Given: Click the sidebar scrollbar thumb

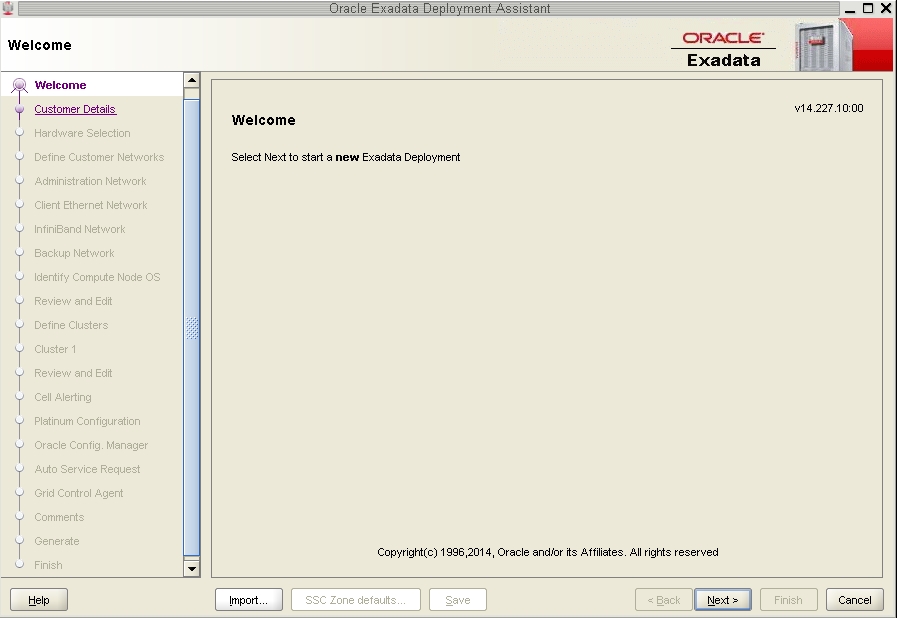Looking at the screenshot, I should pyautogui.click(x=192, y=327).
